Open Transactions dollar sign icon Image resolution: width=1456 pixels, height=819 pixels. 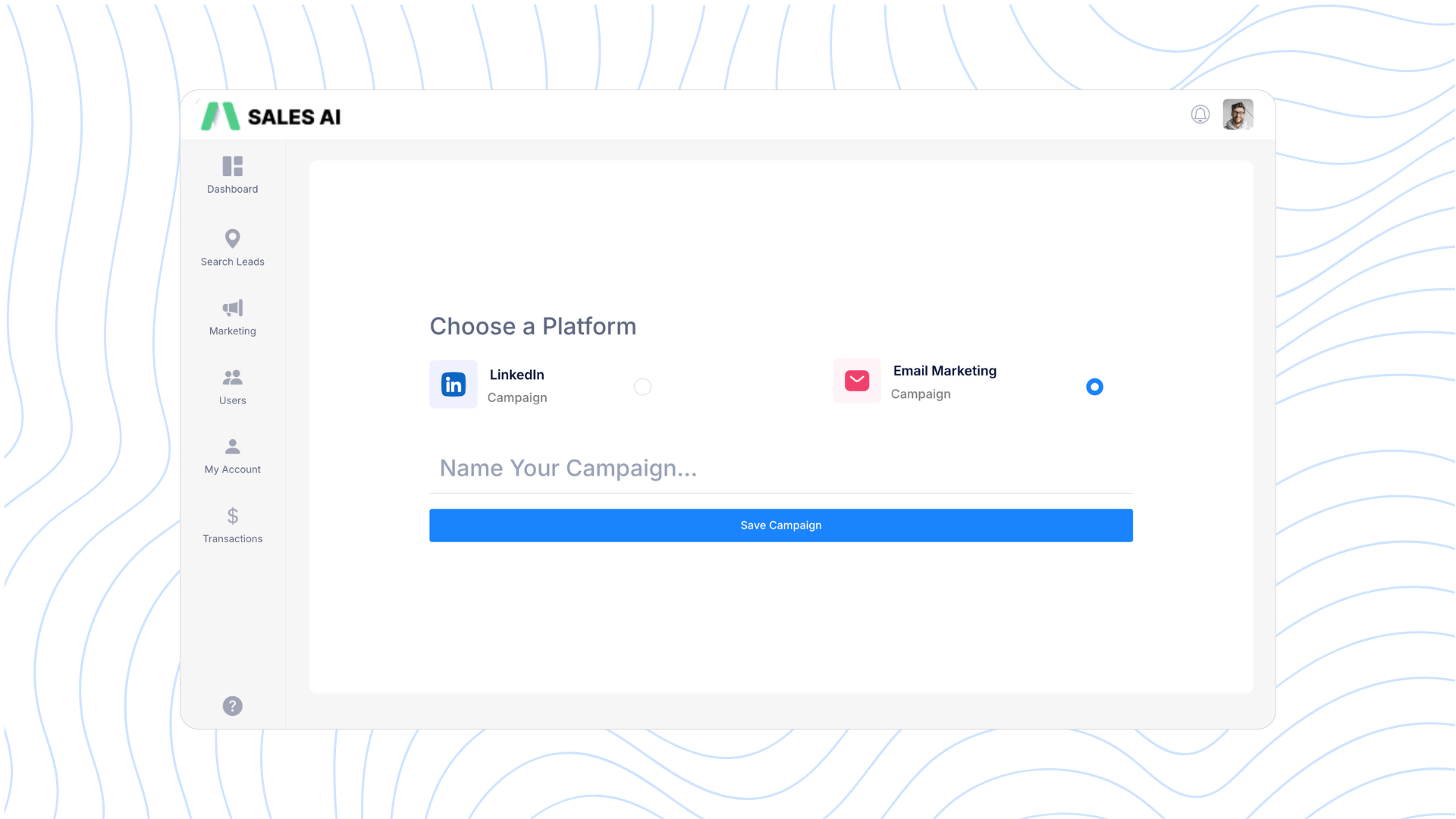pyautogui.click(x=232, y=516)
